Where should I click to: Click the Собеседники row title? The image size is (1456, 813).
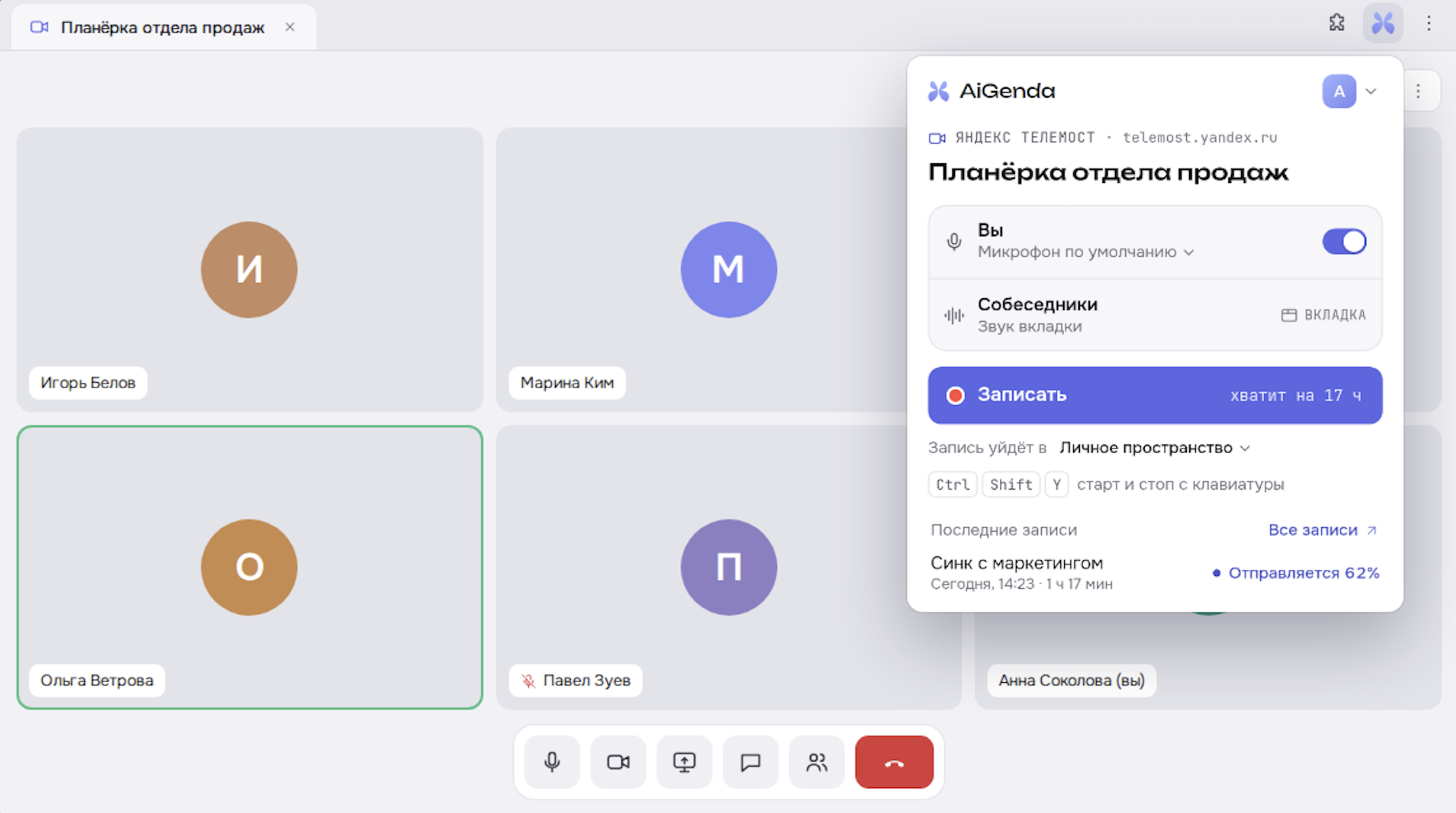[x=1038, y=305]
